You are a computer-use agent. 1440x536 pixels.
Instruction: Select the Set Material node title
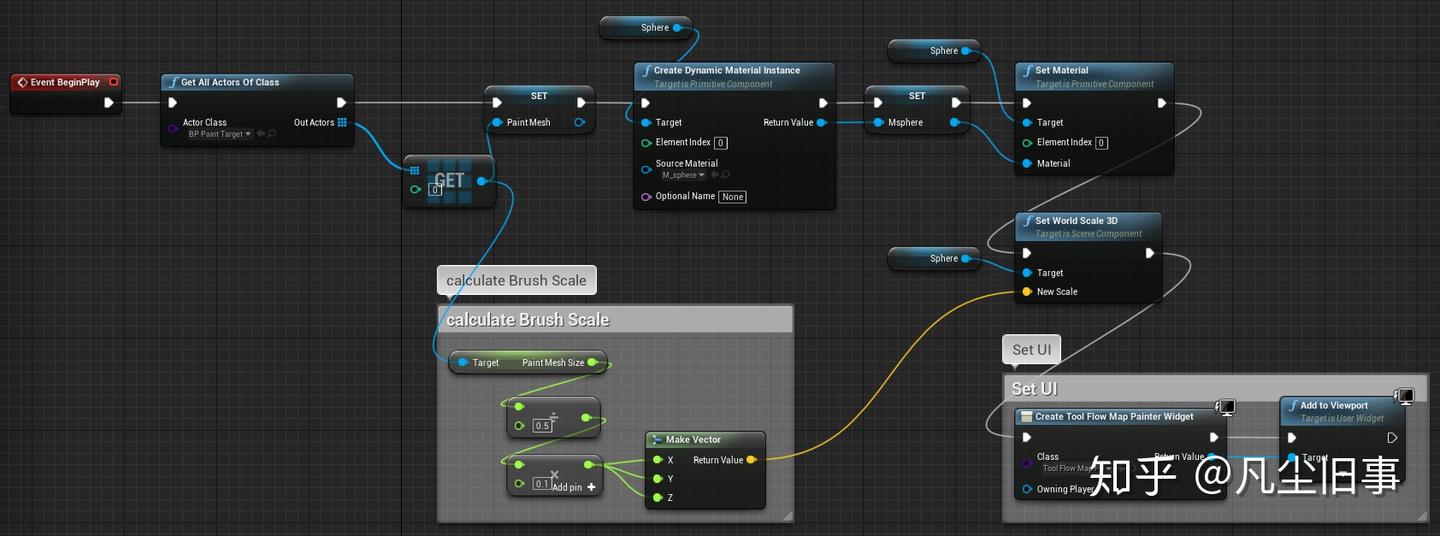[x=1061, y=71]
